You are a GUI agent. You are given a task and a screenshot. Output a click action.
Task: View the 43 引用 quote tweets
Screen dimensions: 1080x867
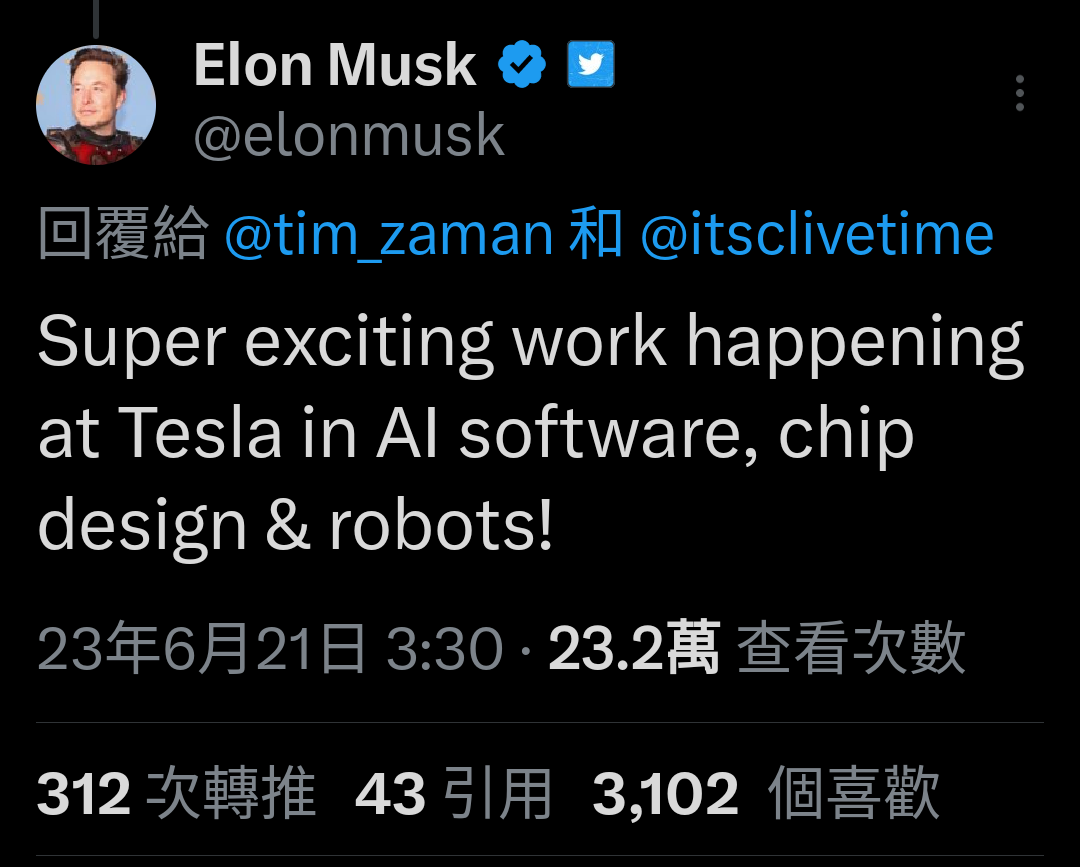(x=453, y=793)
